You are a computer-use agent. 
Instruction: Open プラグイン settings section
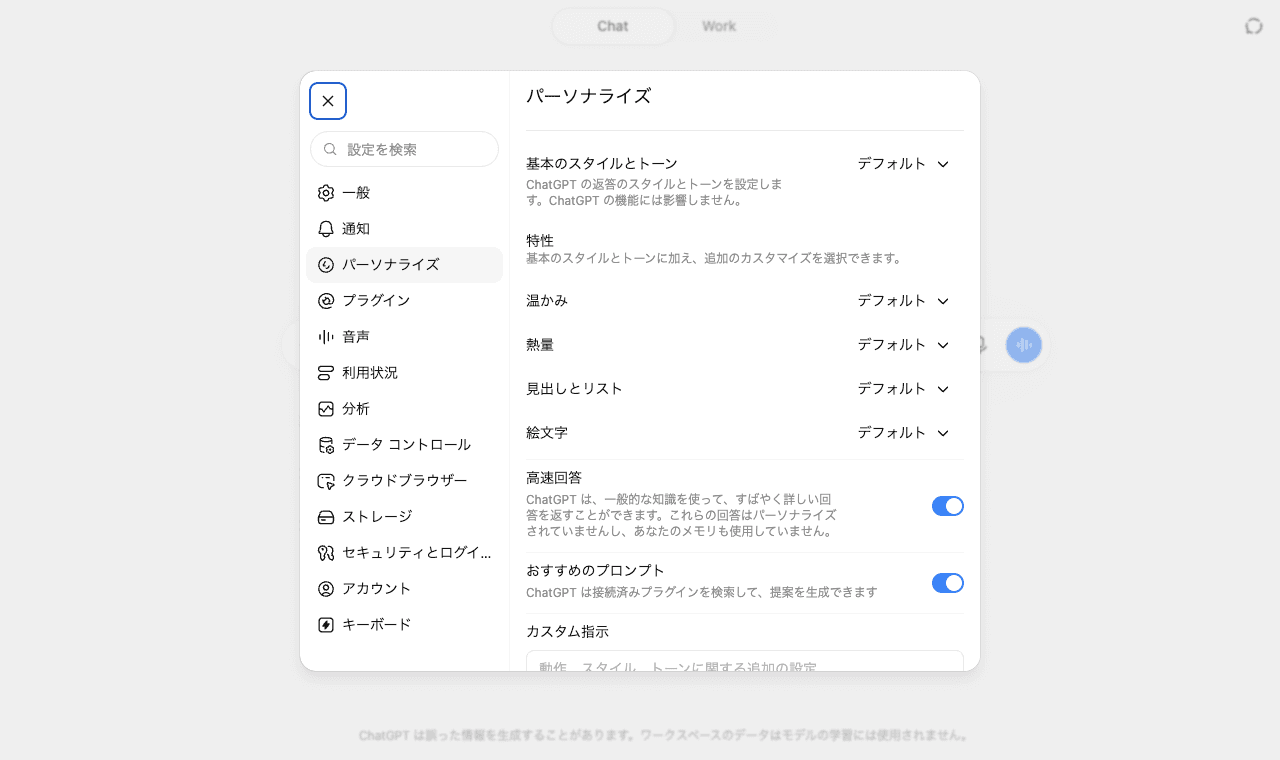404,301
